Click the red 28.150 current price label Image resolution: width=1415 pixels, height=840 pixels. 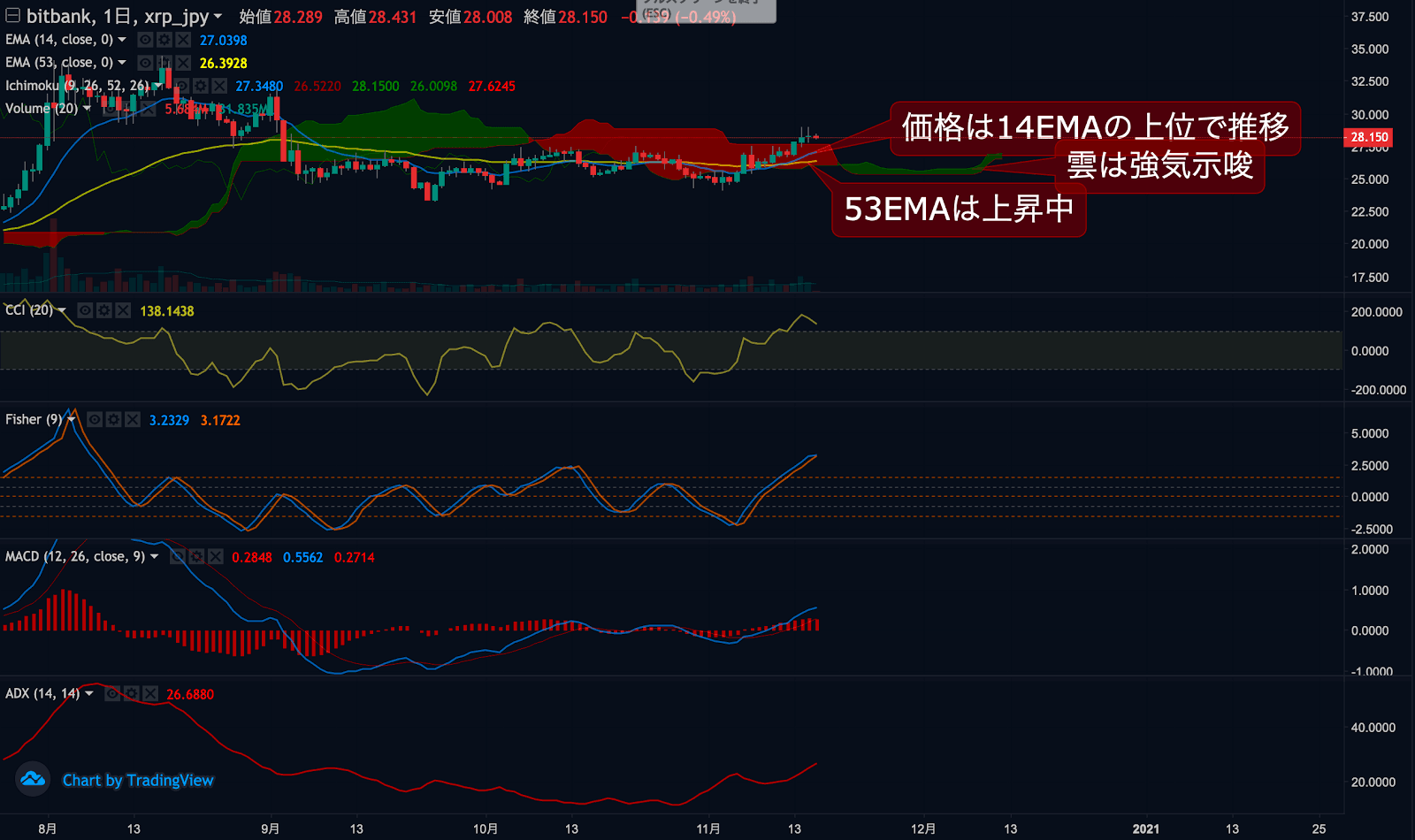pyautogui.click(x=1368, y=137)
